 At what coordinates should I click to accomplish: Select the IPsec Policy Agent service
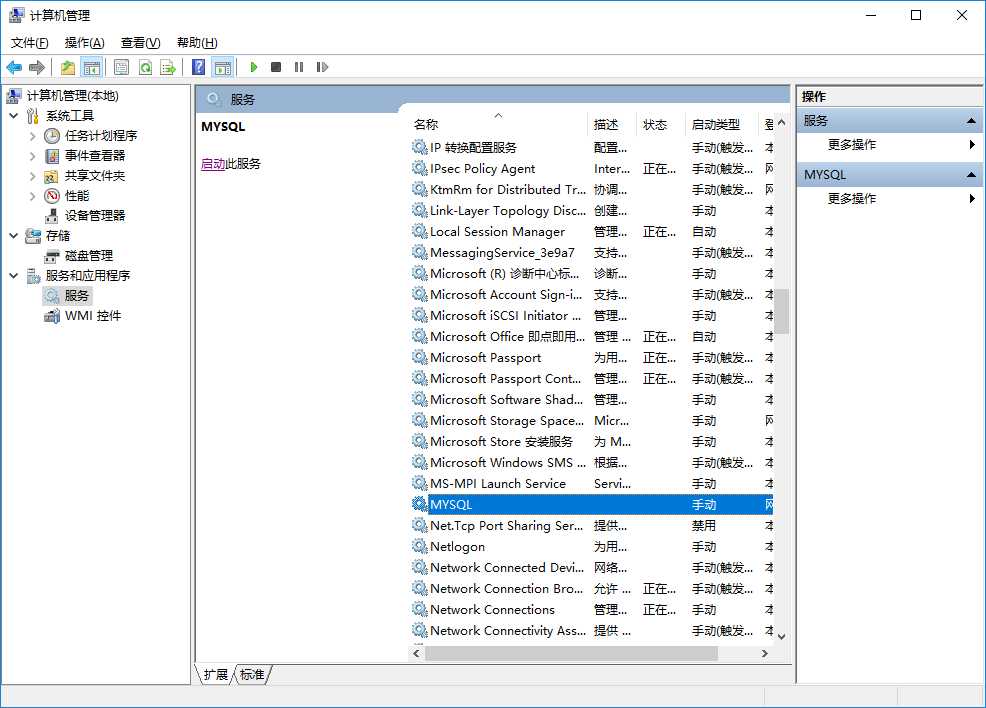click(592, 169)
